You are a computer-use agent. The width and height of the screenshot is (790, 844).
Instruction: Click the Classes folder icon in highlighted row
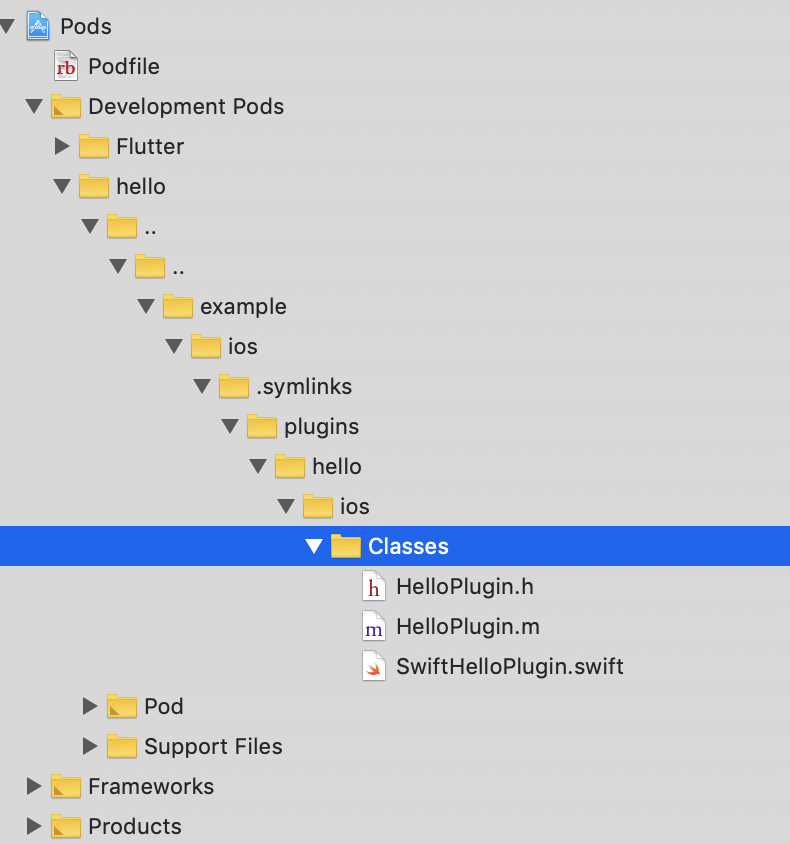[345, 546]
